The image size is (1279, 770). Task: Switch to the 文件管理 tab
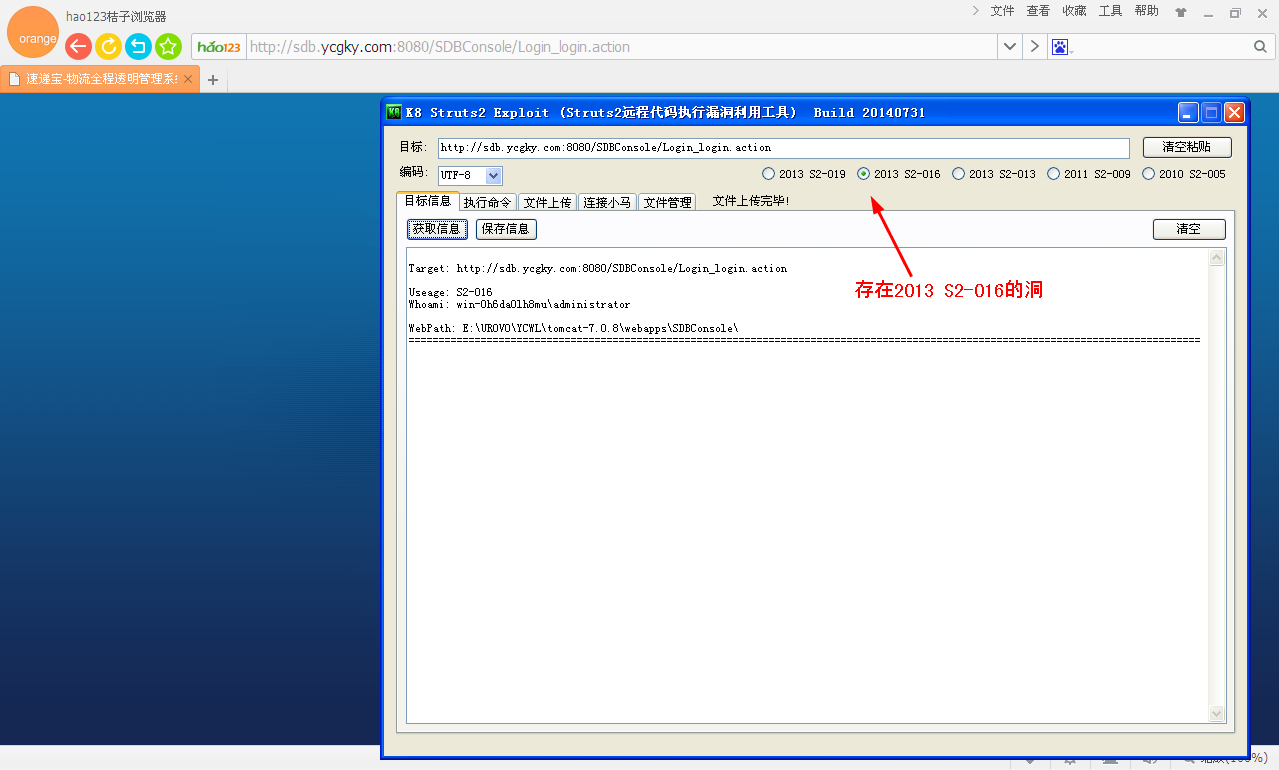coord(667,202)
